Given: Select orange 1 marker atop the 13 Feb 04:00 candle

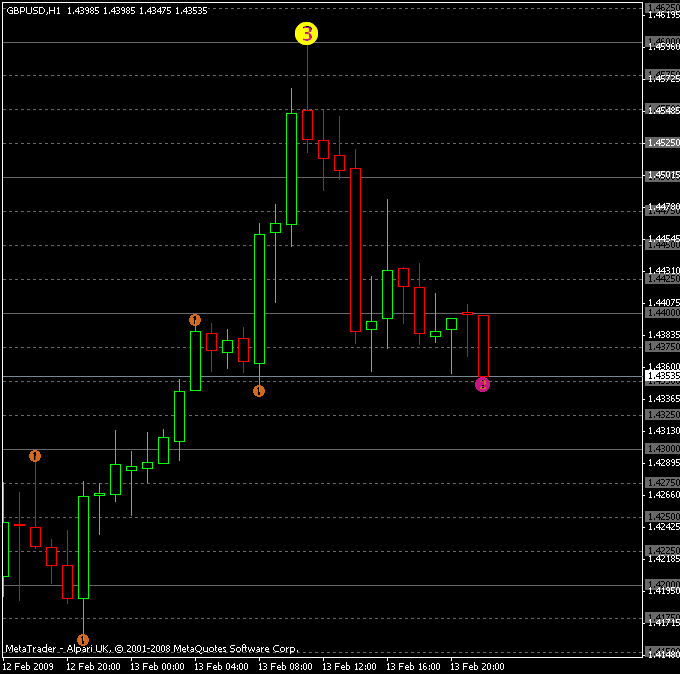Looking at the screenshot, I should click(195, 320).
